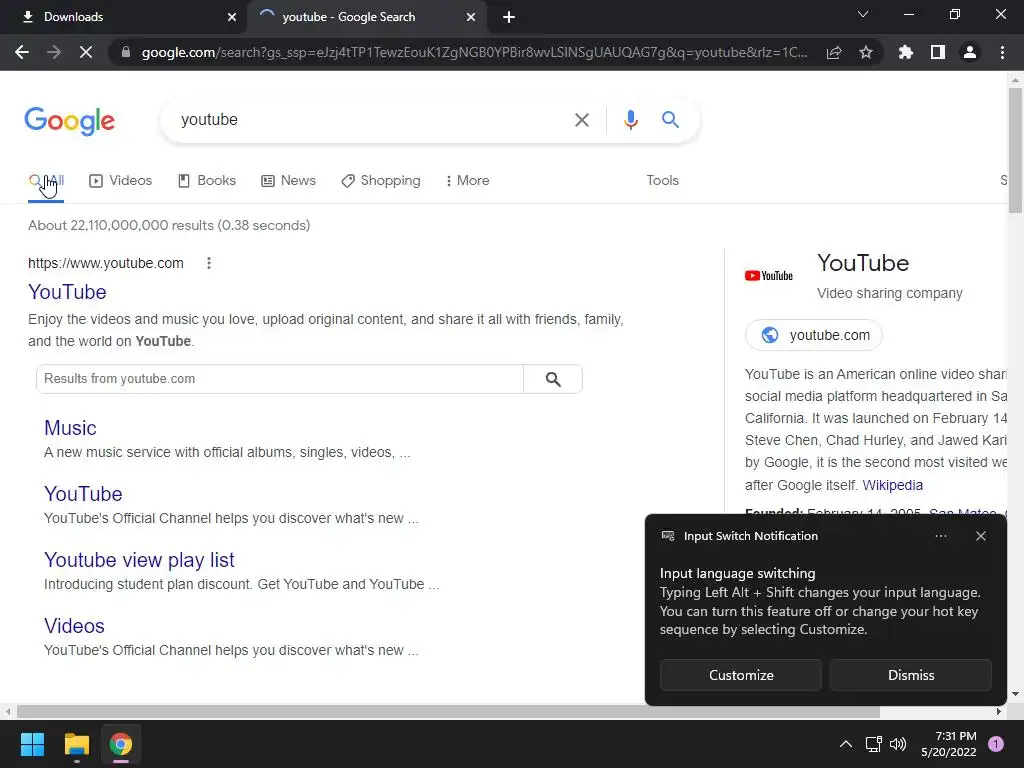Viewport: 1024px width, 768px height.
Task: Switch to News results
Action: click(x=289, y=181)
